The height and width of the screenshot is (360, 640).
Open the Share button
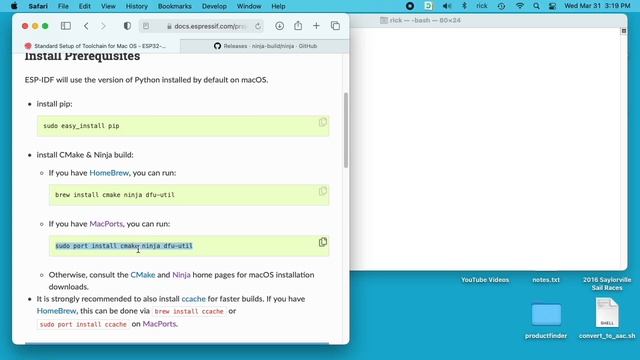tap(298, 26)
